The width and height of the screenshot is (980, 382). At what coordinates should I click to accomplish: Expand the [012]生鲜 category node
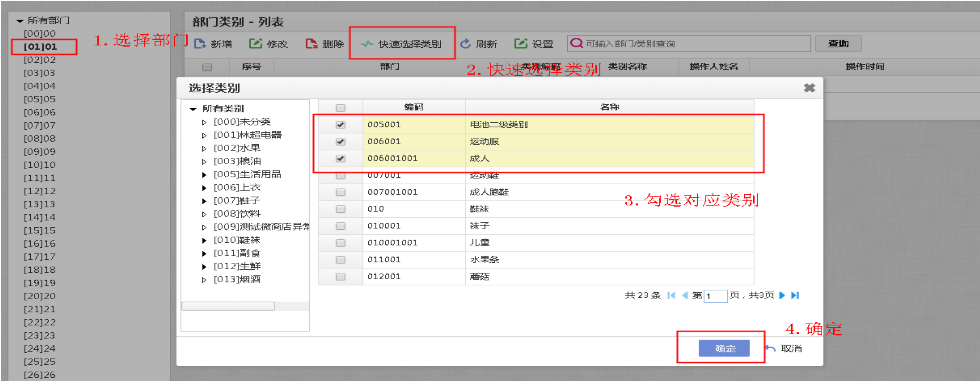(204, 266)
